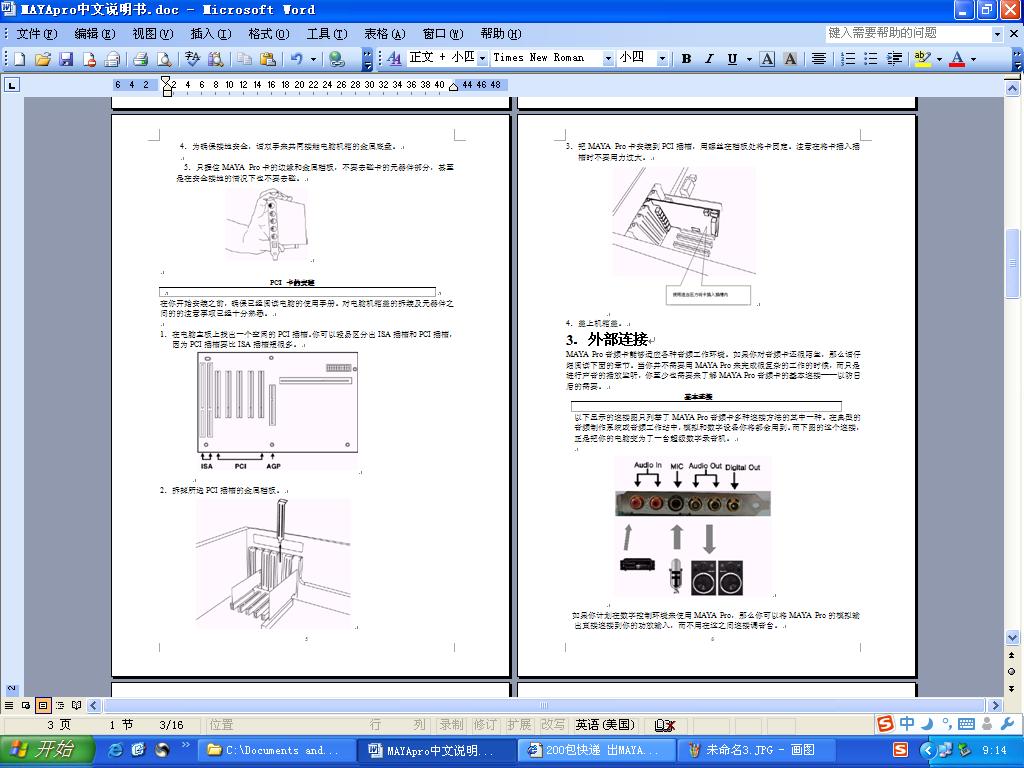The width and height of the screenshot is (1024, 768).
Task: Click the Copy icon in the toolbar
Action: pyautogui.click(x=245, y=59)
